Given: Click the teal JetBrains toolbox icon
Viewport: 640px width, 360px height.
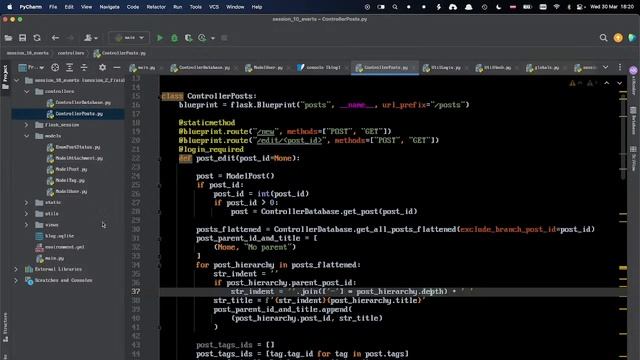Looking at the screenshot, I should (x=632, y=38).
